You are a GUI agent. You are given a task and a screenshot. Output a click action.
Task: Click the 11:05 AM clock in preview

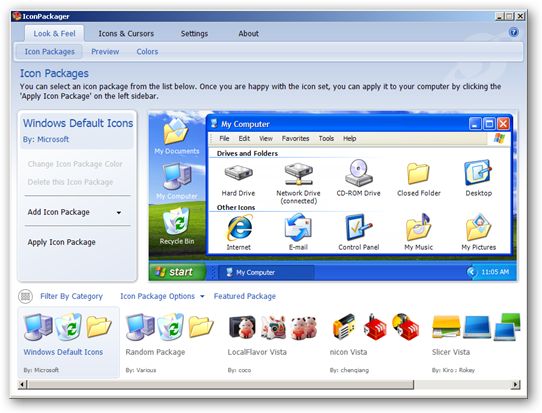point(495,272)
